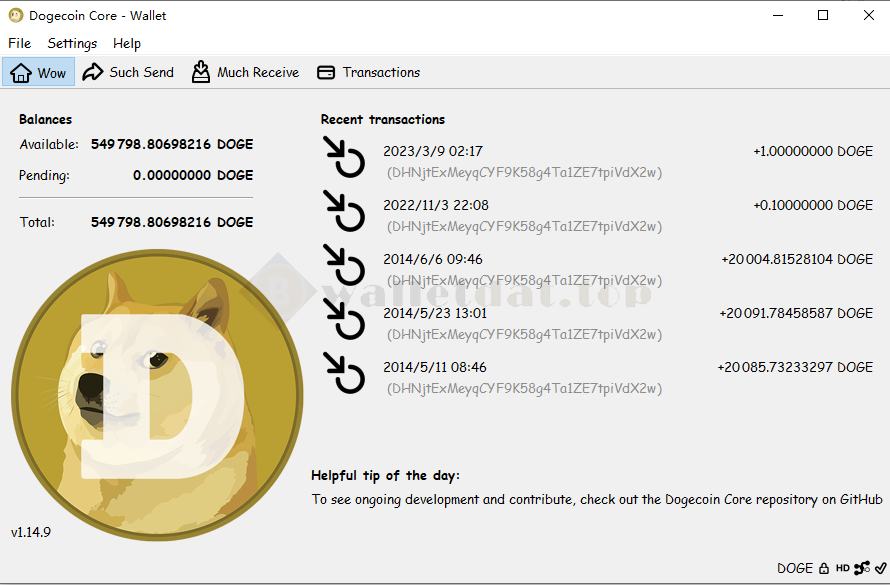890x585 pixels.
Task: Click the HD wallet status icon
Action: (843, 568)
